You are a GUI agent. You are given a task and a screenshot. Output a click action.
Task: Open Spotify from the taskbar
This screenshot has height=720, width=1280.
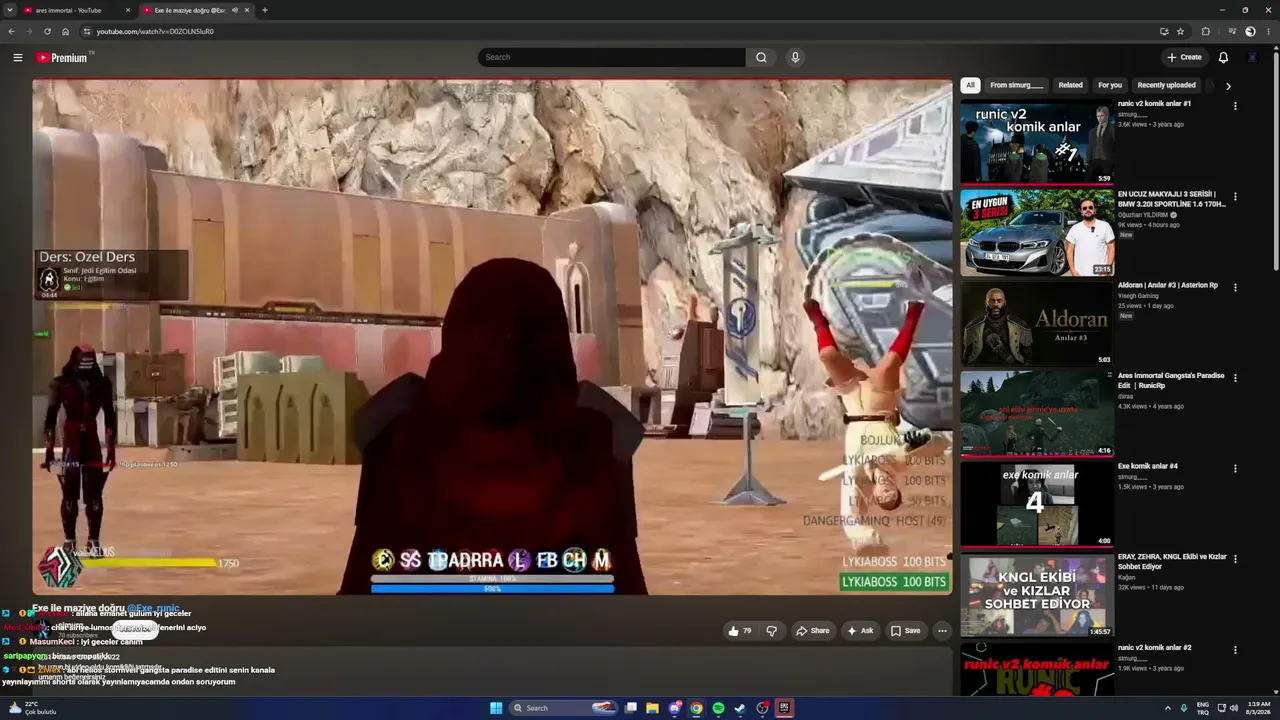tap(718, 708)
